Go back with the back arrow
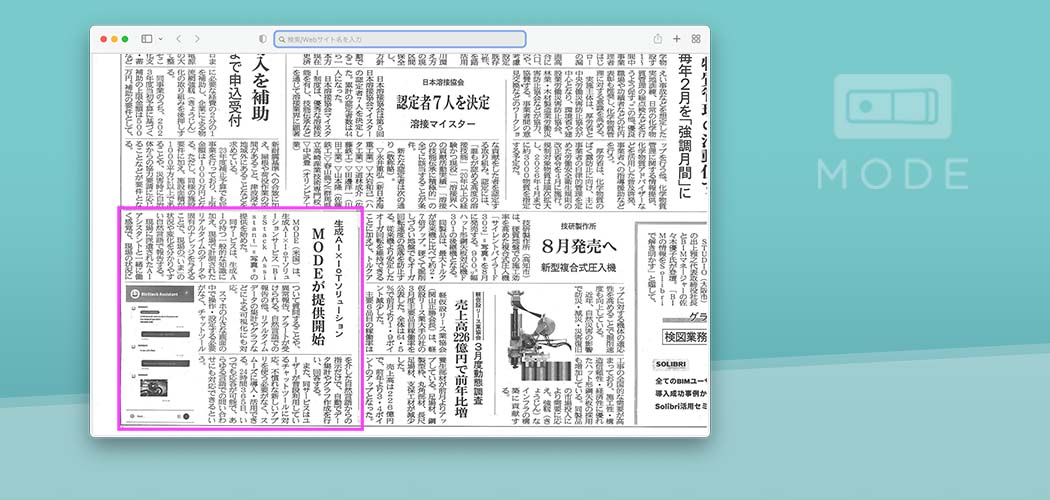 tap(178, 39)
